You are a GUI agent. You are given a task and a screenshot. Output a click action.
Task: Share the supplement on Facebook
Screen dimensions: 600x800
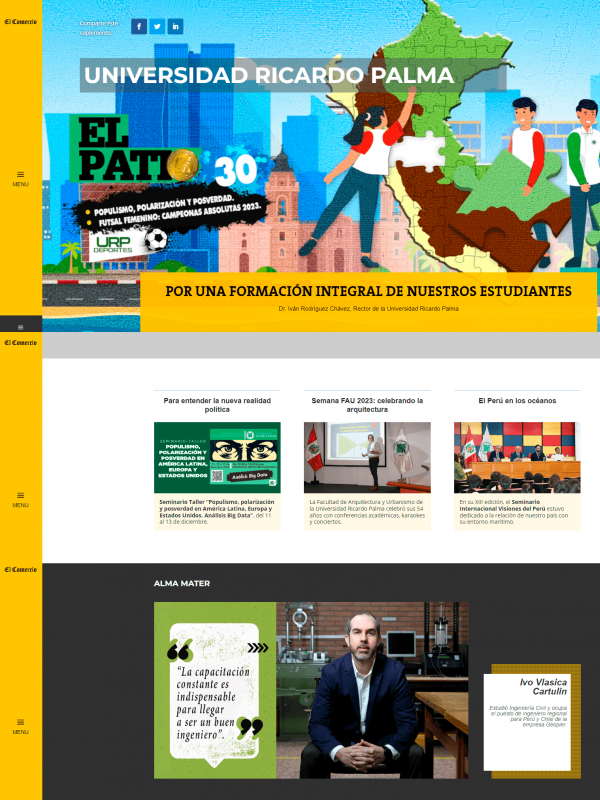(139, 27)
